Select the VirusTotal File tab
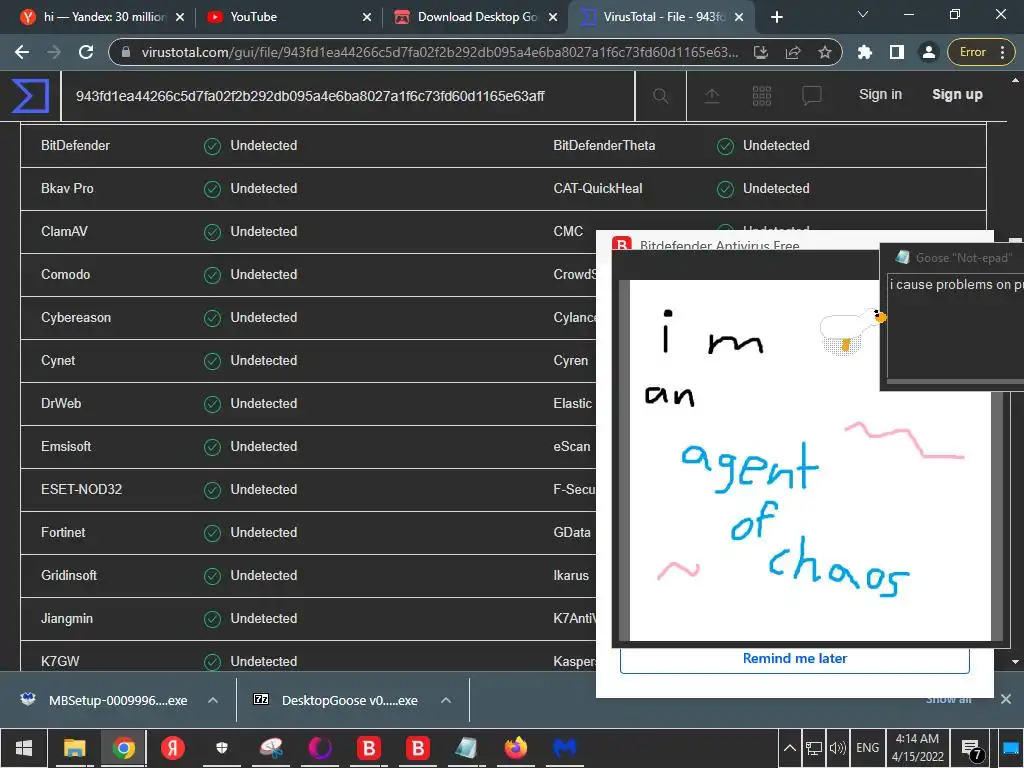The image size is (1024, 768). tap(662, 17)
